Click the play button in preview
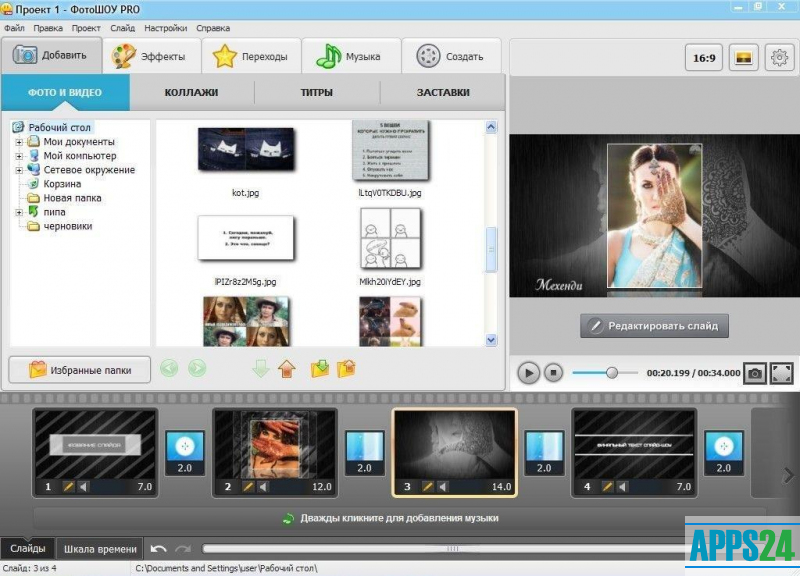 [x=528, y=373]
